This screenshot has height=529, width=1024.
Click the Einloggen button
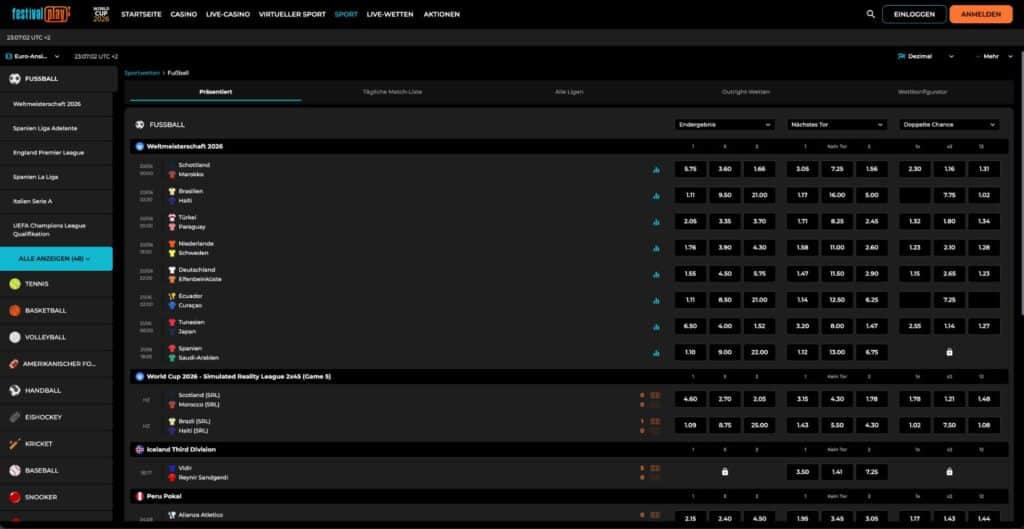[914, 14]
